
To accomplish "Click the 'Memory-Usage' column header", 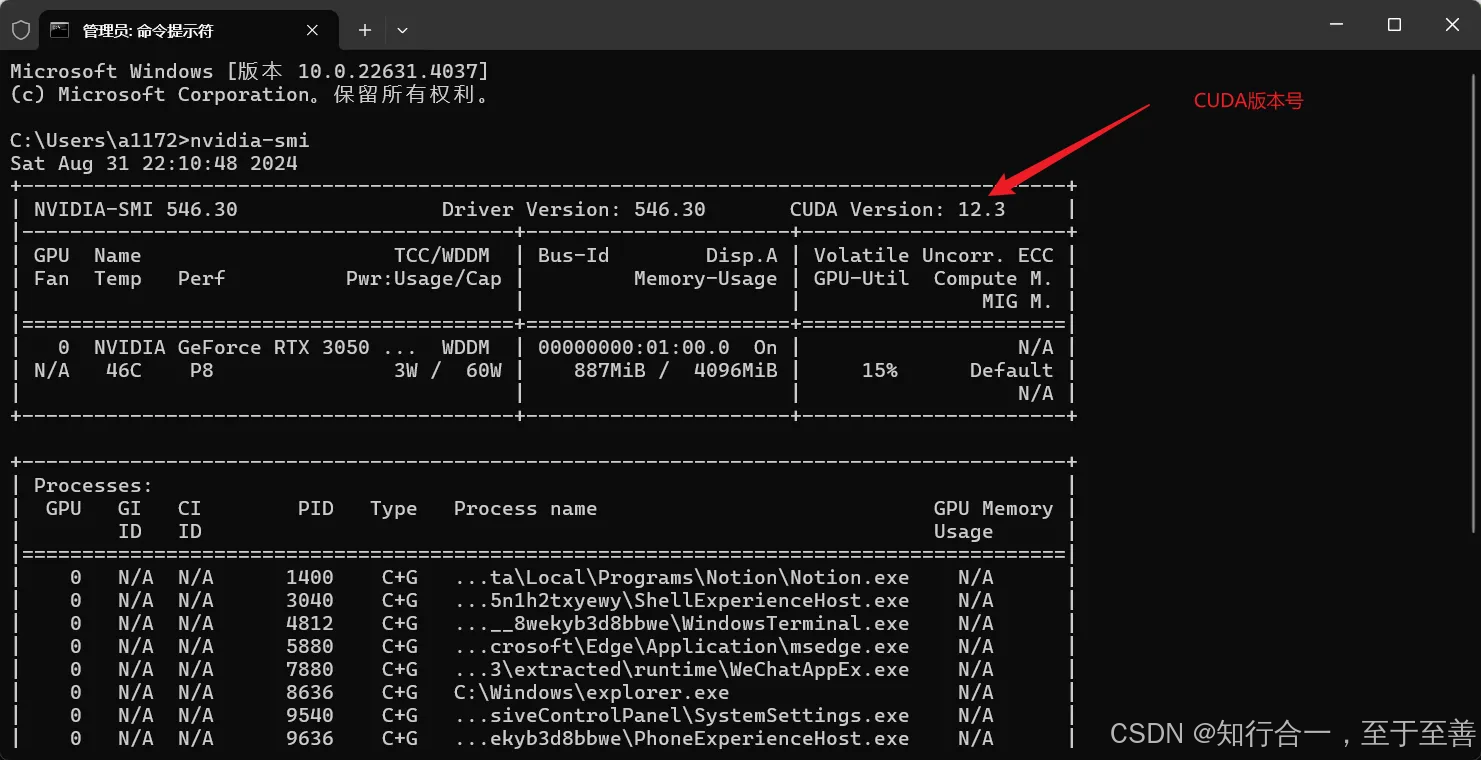I will coord(706,278).
